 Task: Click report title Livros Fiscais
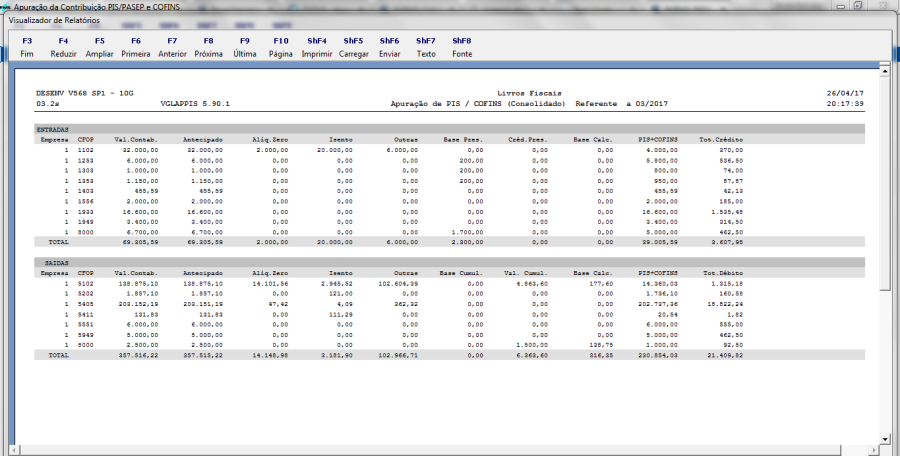[529, 93]
